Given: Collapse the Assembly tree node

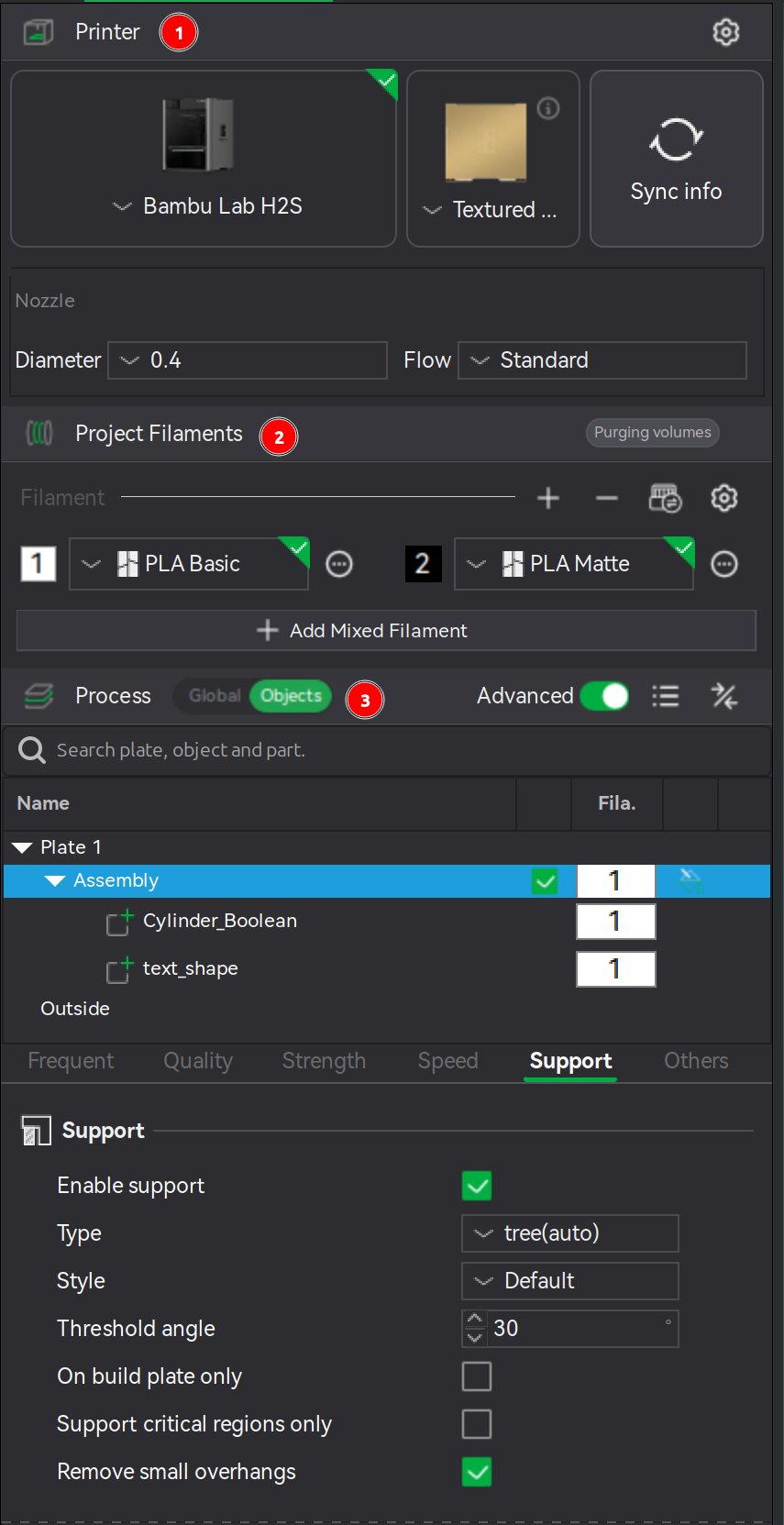Looking at the screenshot, I should (x=55, y=880).
